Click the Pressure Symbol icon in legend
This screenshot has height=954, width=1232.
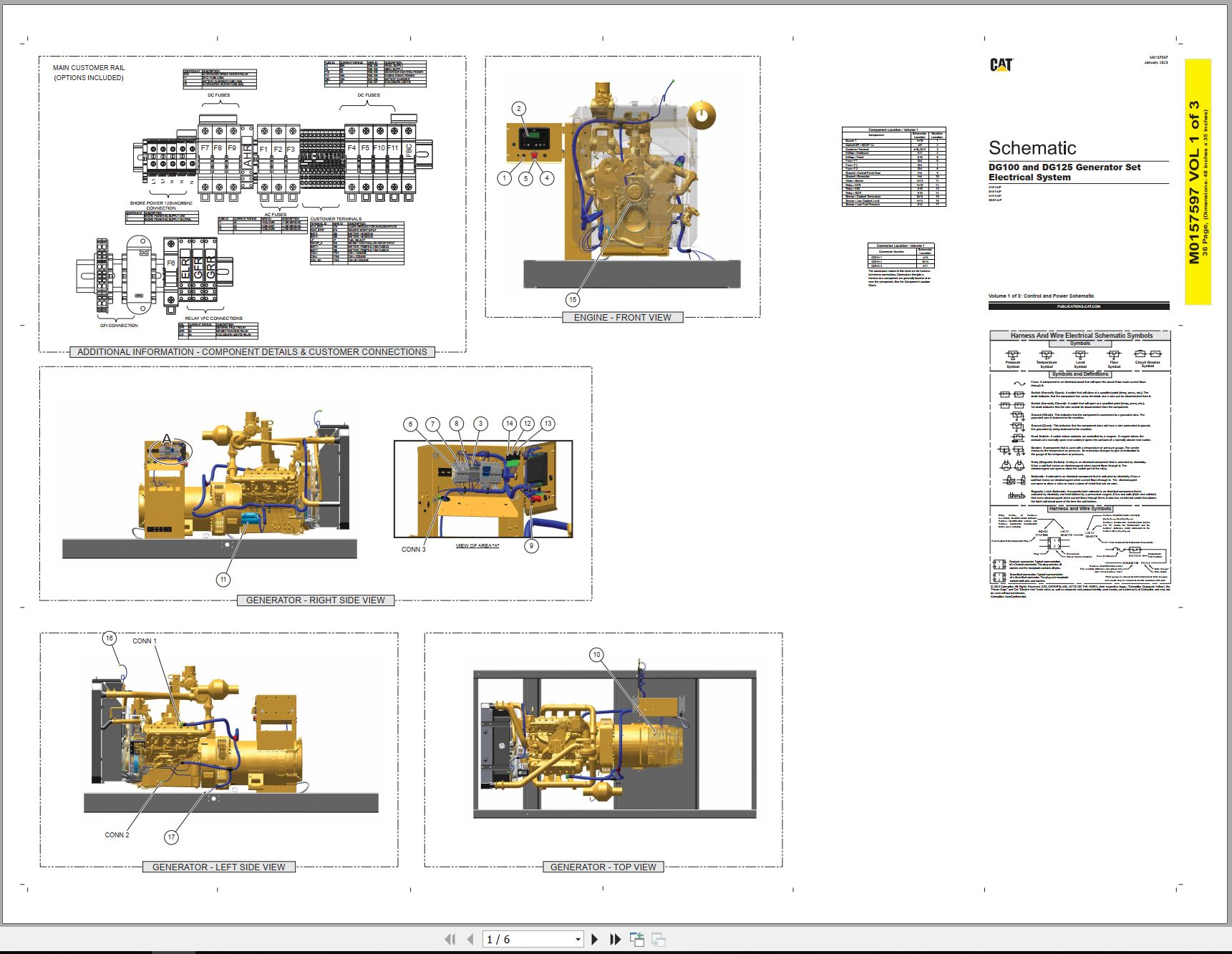(1012, 354)
